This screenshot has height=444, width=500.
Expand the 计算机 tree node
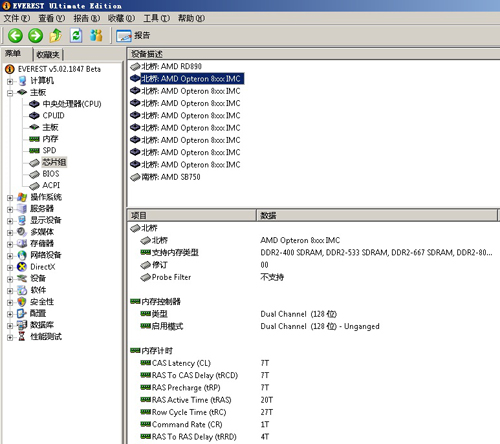click(10, 81)
